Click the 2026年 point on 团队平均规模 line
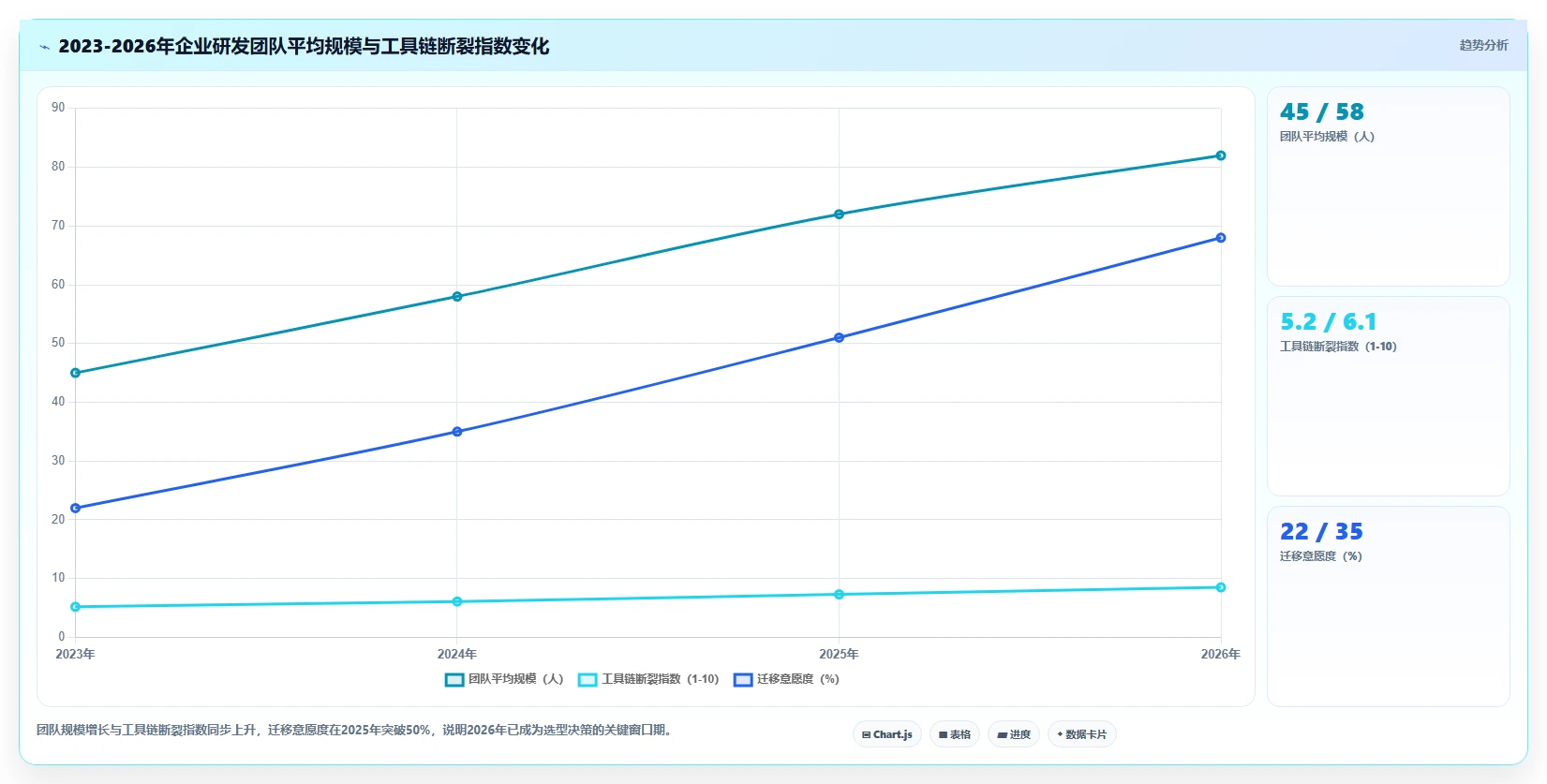This screenshot has width=1547, height=784. (1221, 155)
